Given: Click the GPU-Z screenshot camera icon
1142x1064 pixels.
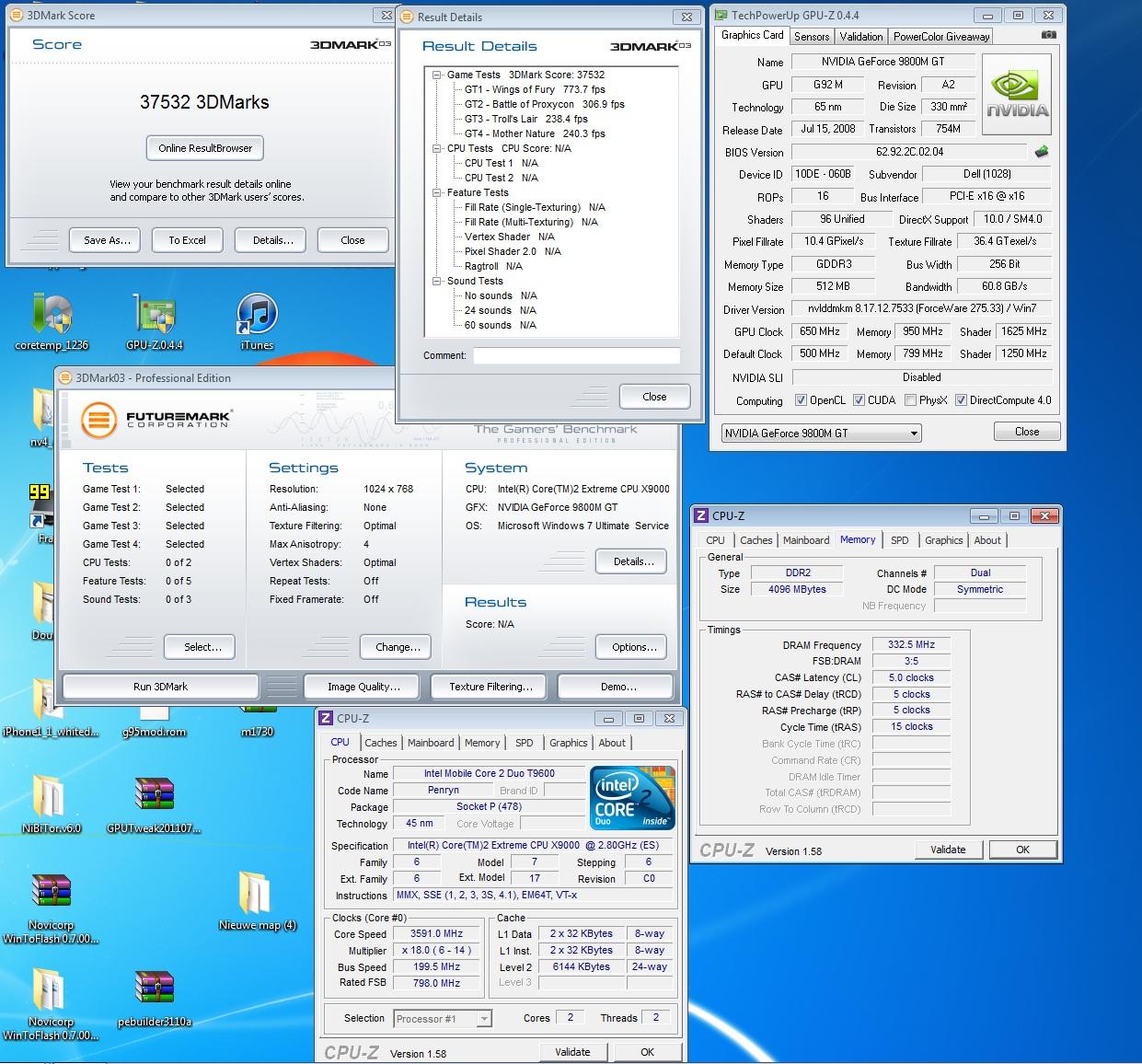Looking at the screenshot, I should [x=1049, y=34].
